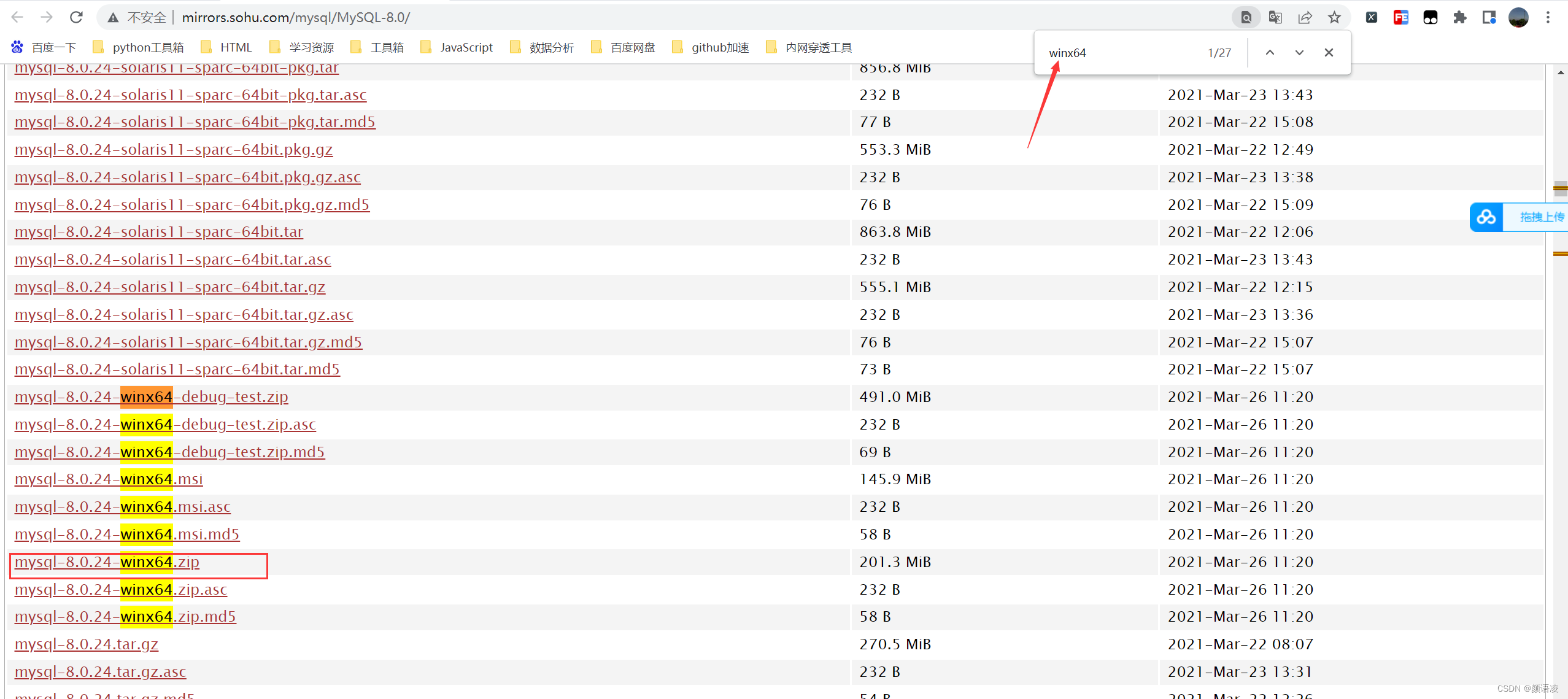Viewport: 1568px width, 699px height.
Task: Open mysql-8.0.24-winx64.zip.asc link
Action: click(x=121, y=589)
